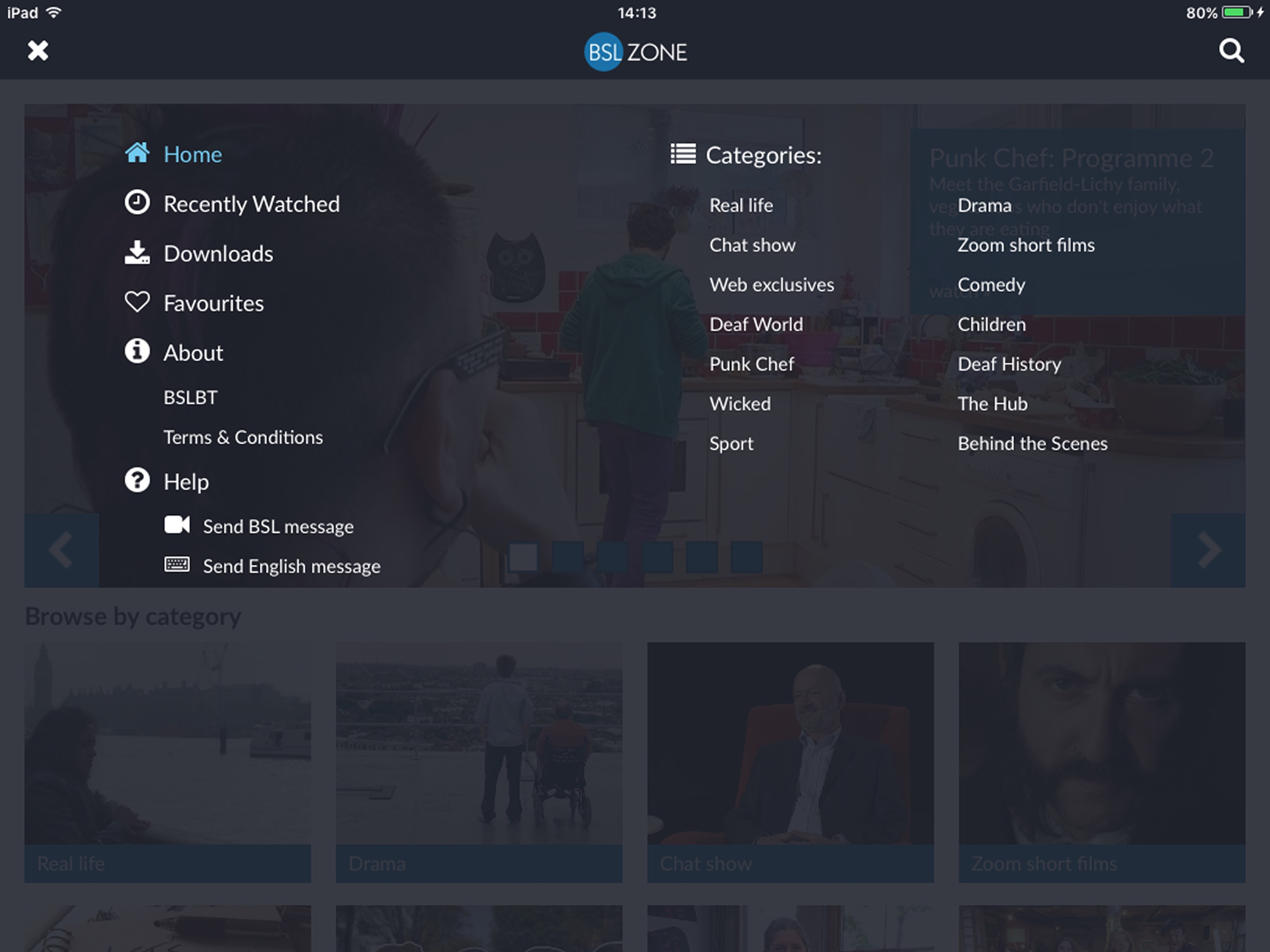
Task: Choose the Wicked category
Action: [740, 403]
